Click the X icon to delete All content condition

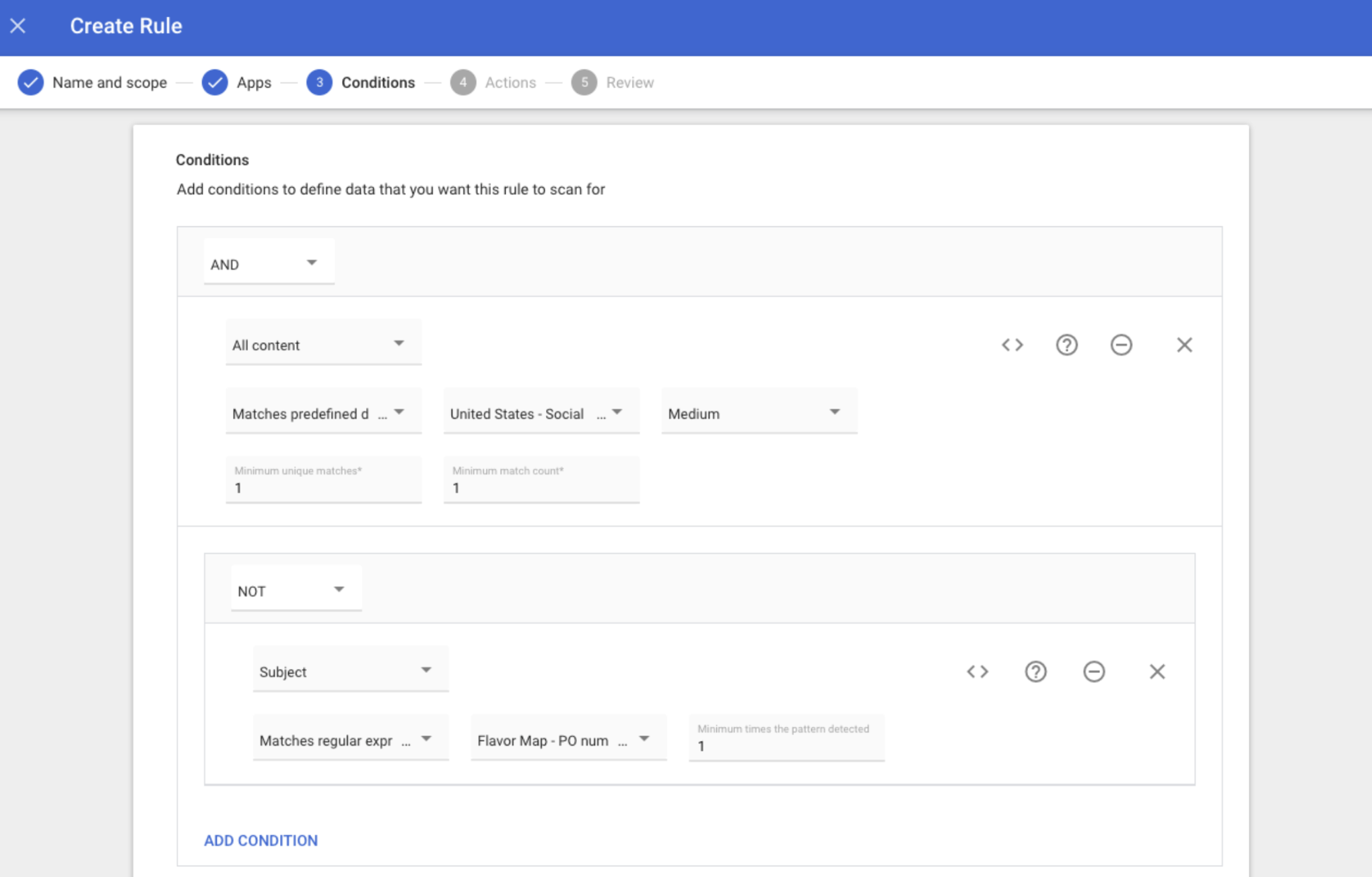tap(1184, 345)
